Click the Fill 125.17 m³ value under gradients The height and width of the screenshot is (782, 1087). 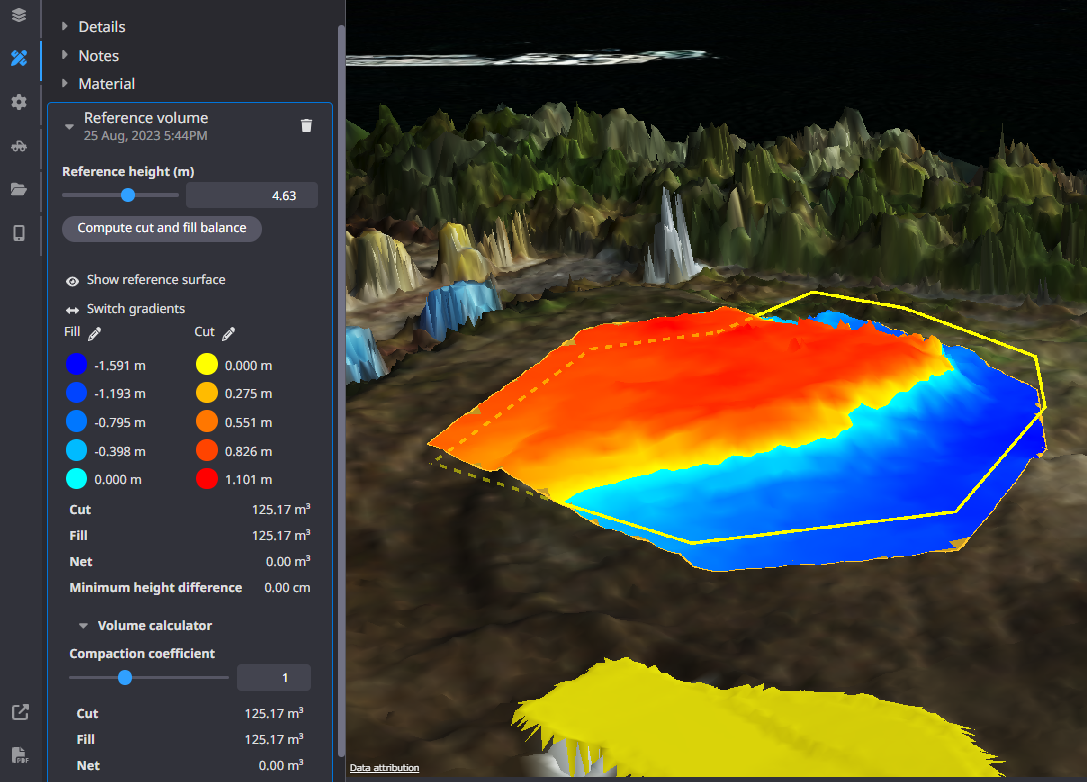[281, 536]
